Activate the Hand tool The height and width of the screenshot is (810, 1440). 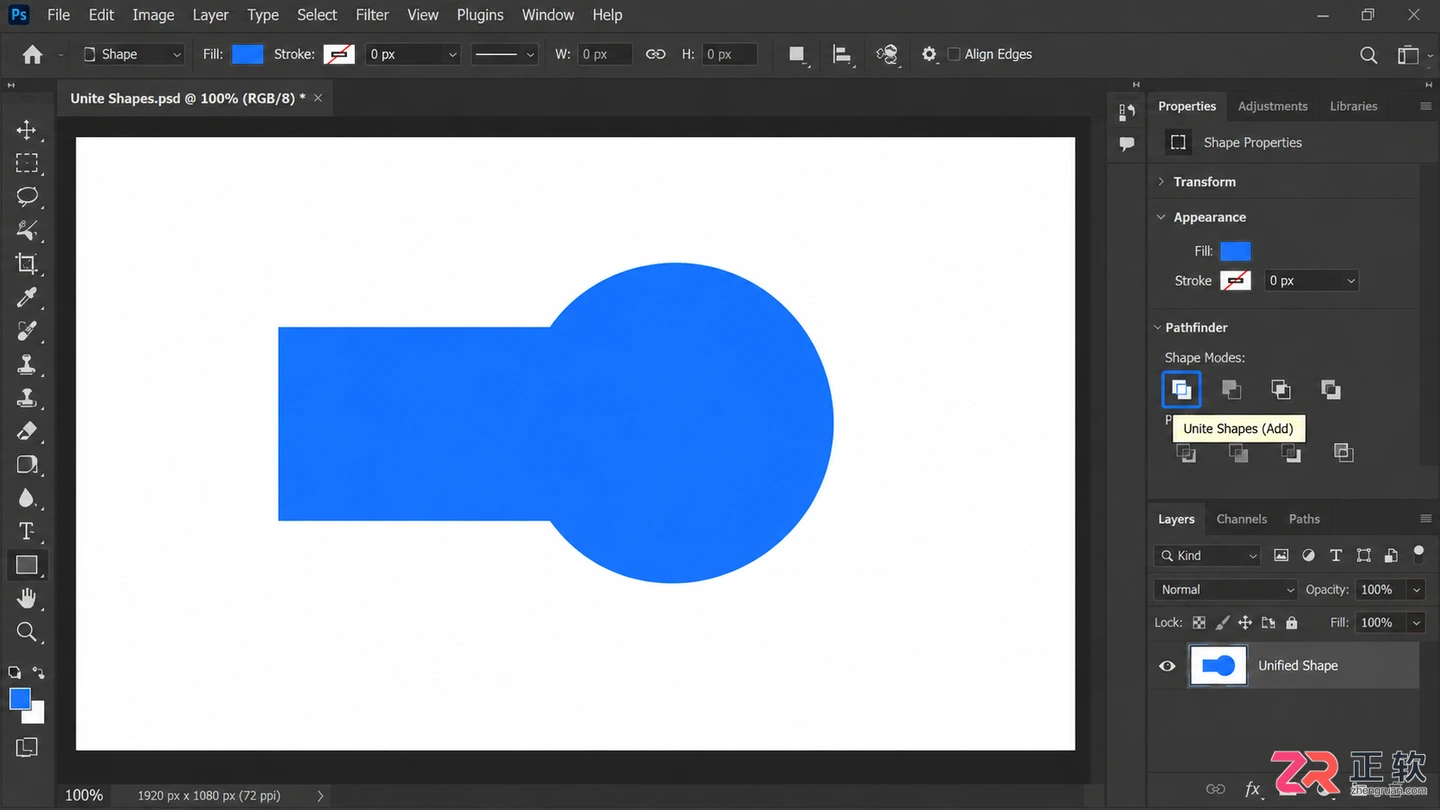coord(27,598)
